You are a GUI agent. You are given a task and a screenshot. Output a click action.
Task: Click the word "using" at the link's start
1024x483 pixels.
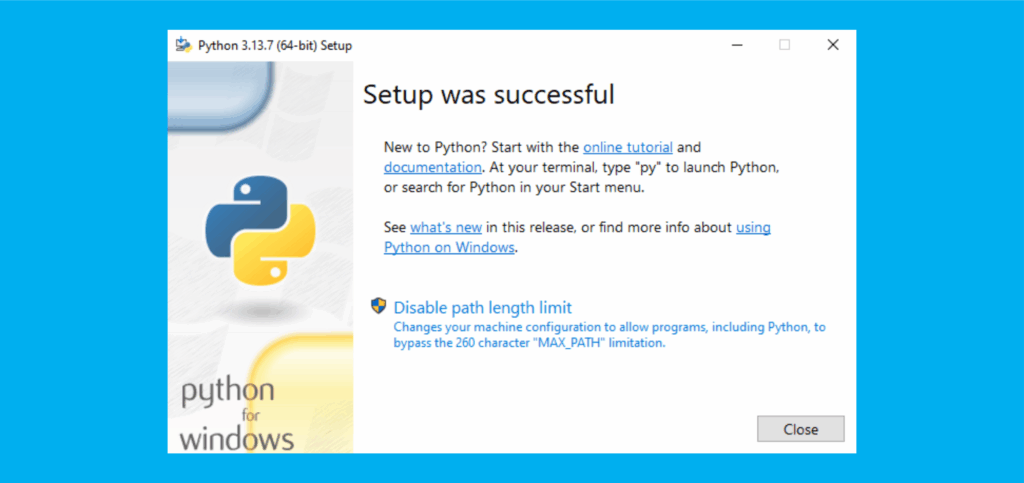(x=753, y=228)
